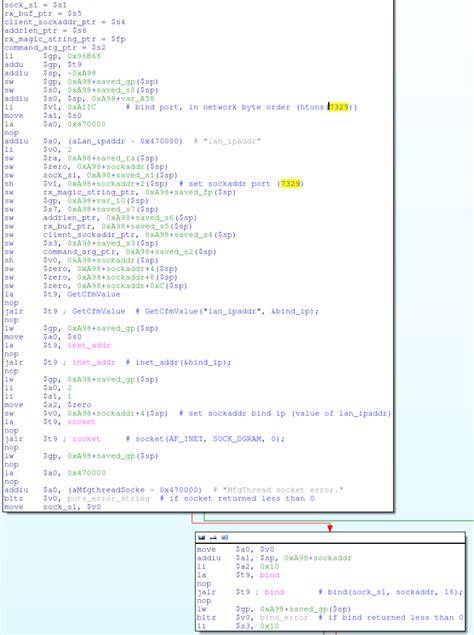Click sockaddr+0xC in the sw $zero line
The width and height of the screenshot is (474, 635).
pyautogui.click(x=137, y=286)
